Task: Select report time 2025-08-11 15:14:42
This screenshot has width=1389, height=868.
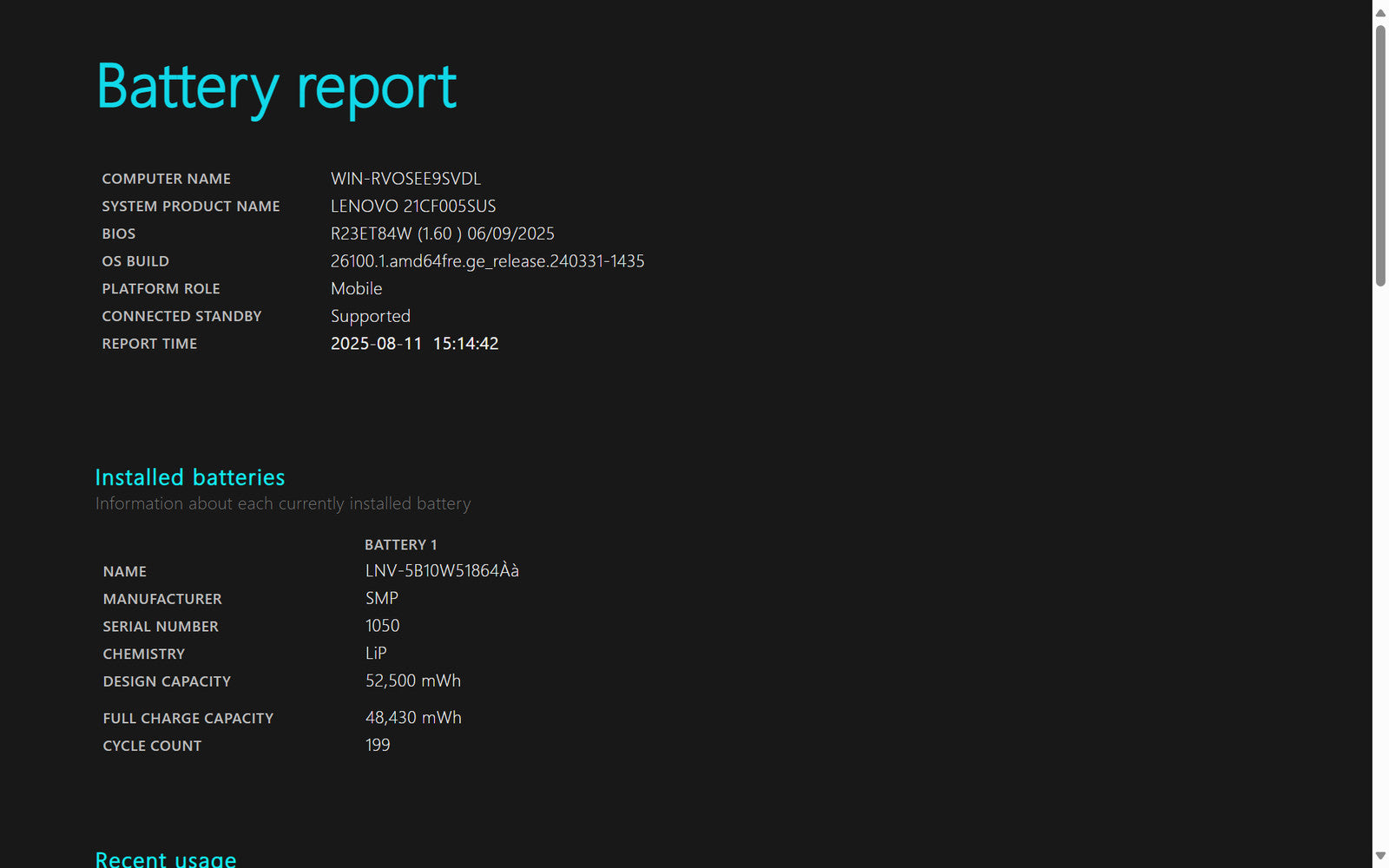Action: pyautogui.click(x=415, y=344)
